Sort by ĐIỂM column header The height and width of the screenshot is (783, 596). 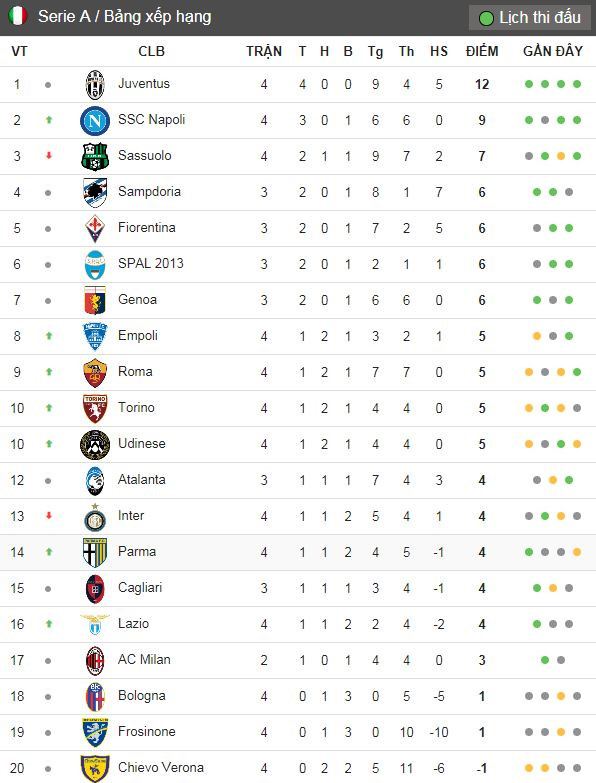tap(482, 51)
